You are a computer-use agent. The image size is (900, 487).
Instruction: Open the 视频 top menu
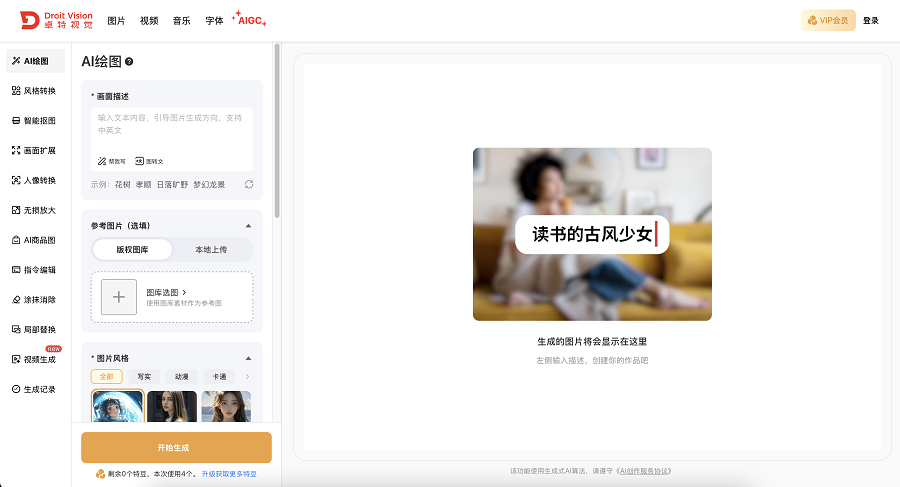pyautogui.click(x=149, y=20)
